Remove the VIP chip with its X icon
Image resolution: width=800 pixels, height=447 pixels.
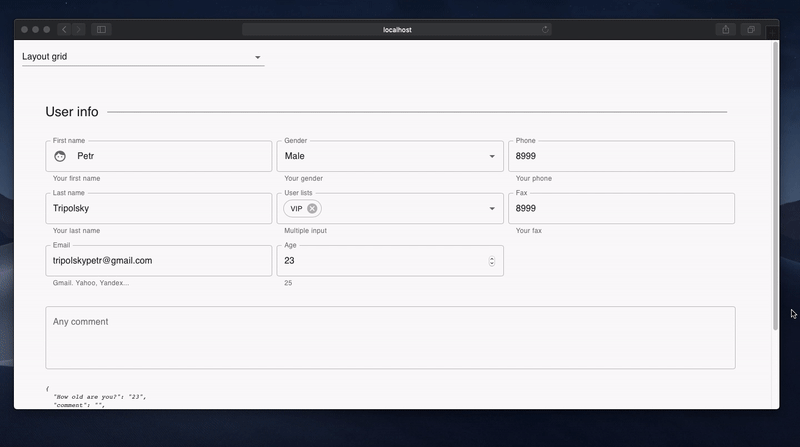tap(312, 208)
